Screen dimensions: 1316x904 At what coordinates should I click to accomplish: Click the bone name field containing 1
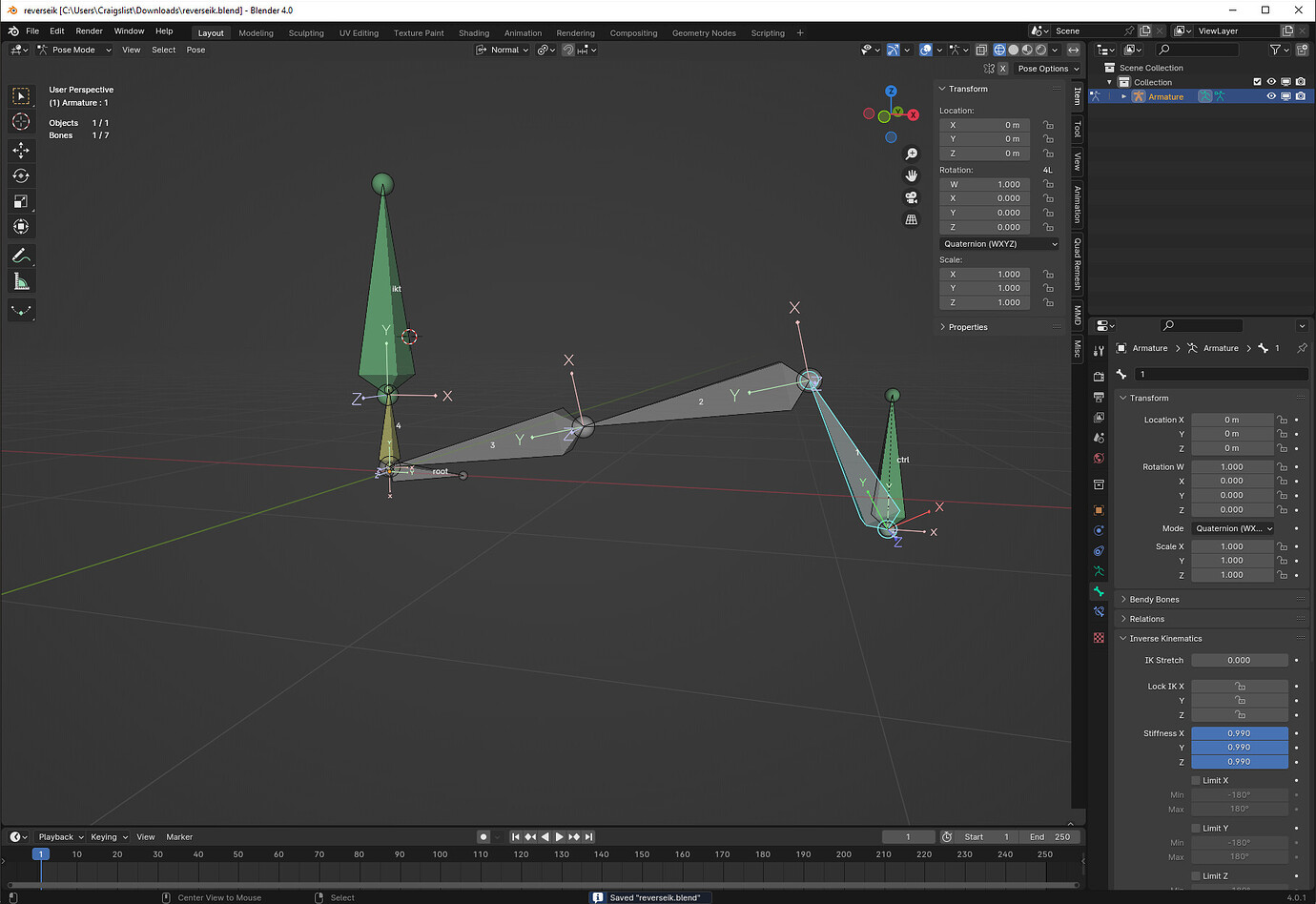(x=1221, y=374)
